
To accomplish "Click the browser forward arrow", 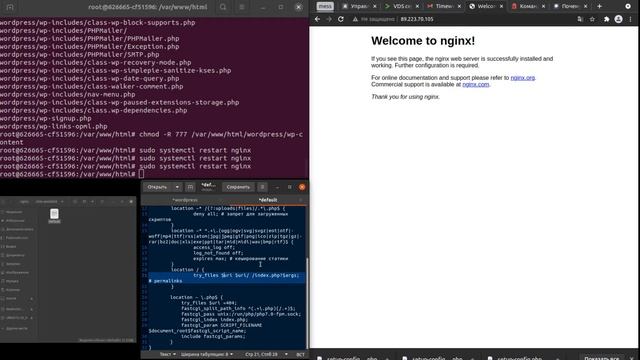I will click(x=329, y=19).
